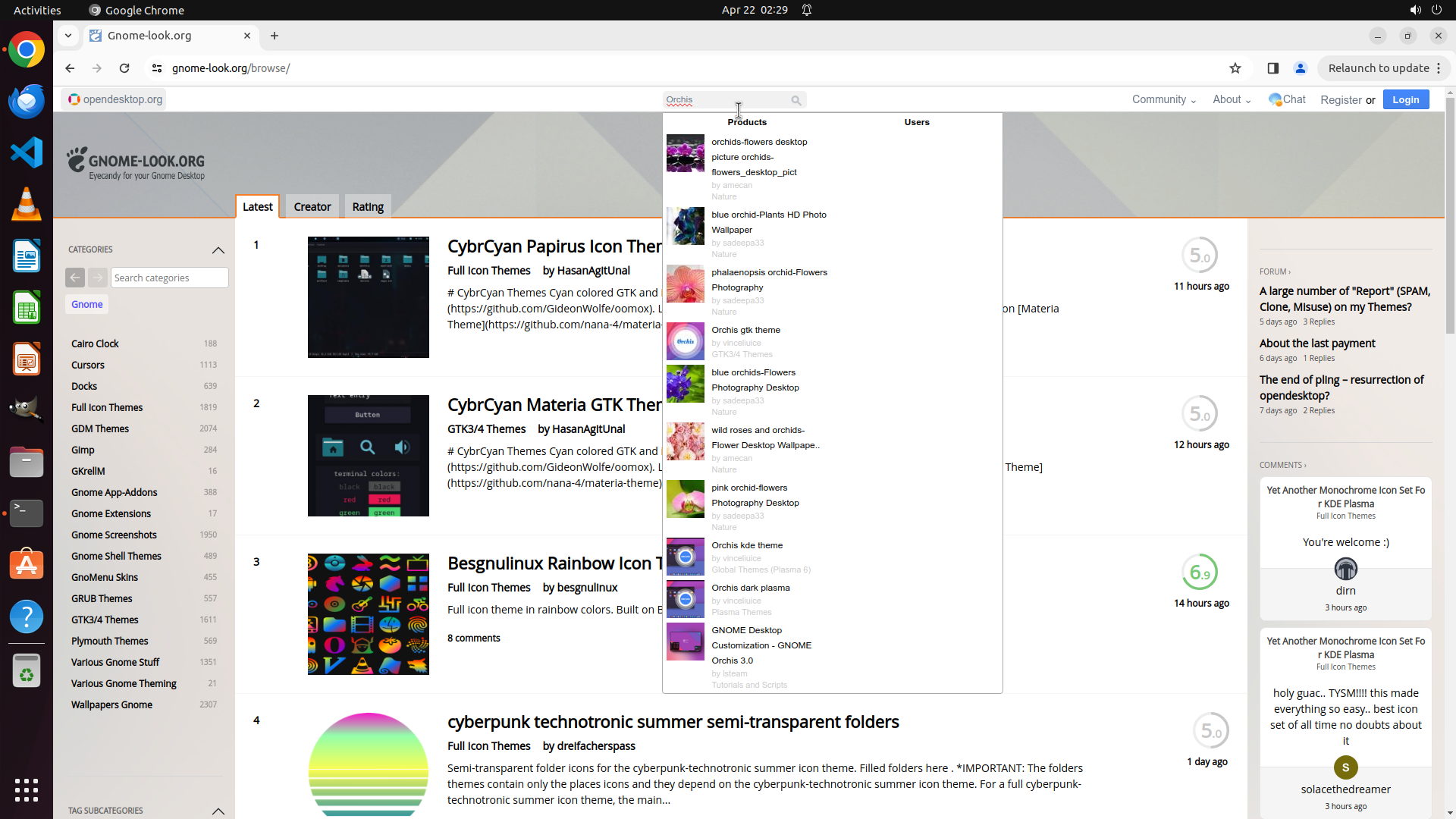The width and height of the screenshot is (1456, 819).
Task: Select the GDM Themes category
Action: pos(100,428)
